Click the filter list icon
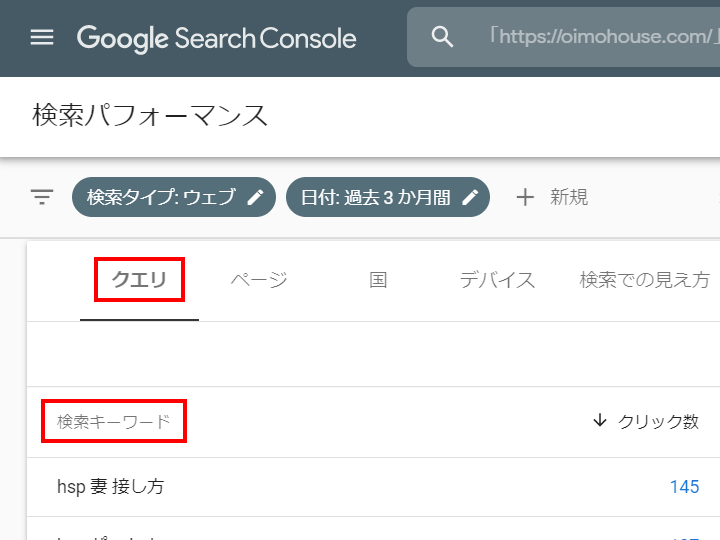Image resolution: width=720 pixels, height=540 pixels. coord(42,197)
